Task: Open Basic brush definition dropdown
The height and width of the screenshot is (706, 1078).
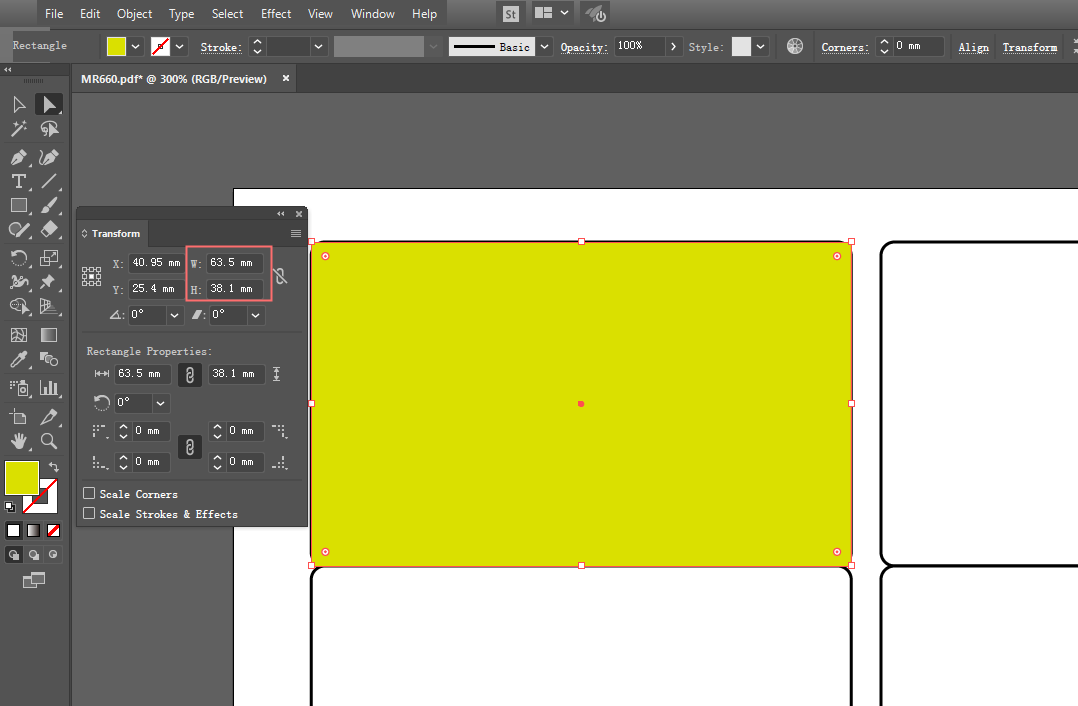Action: click(x=544, y=47)
